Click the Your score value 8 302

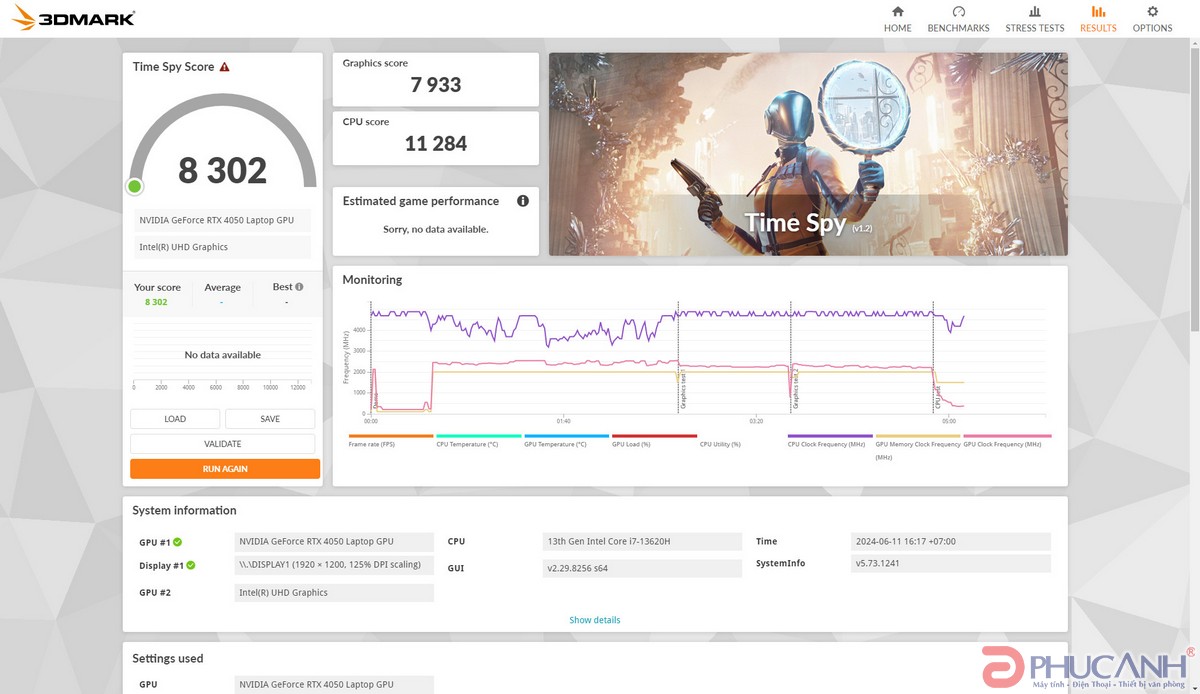tap(156, 302)
